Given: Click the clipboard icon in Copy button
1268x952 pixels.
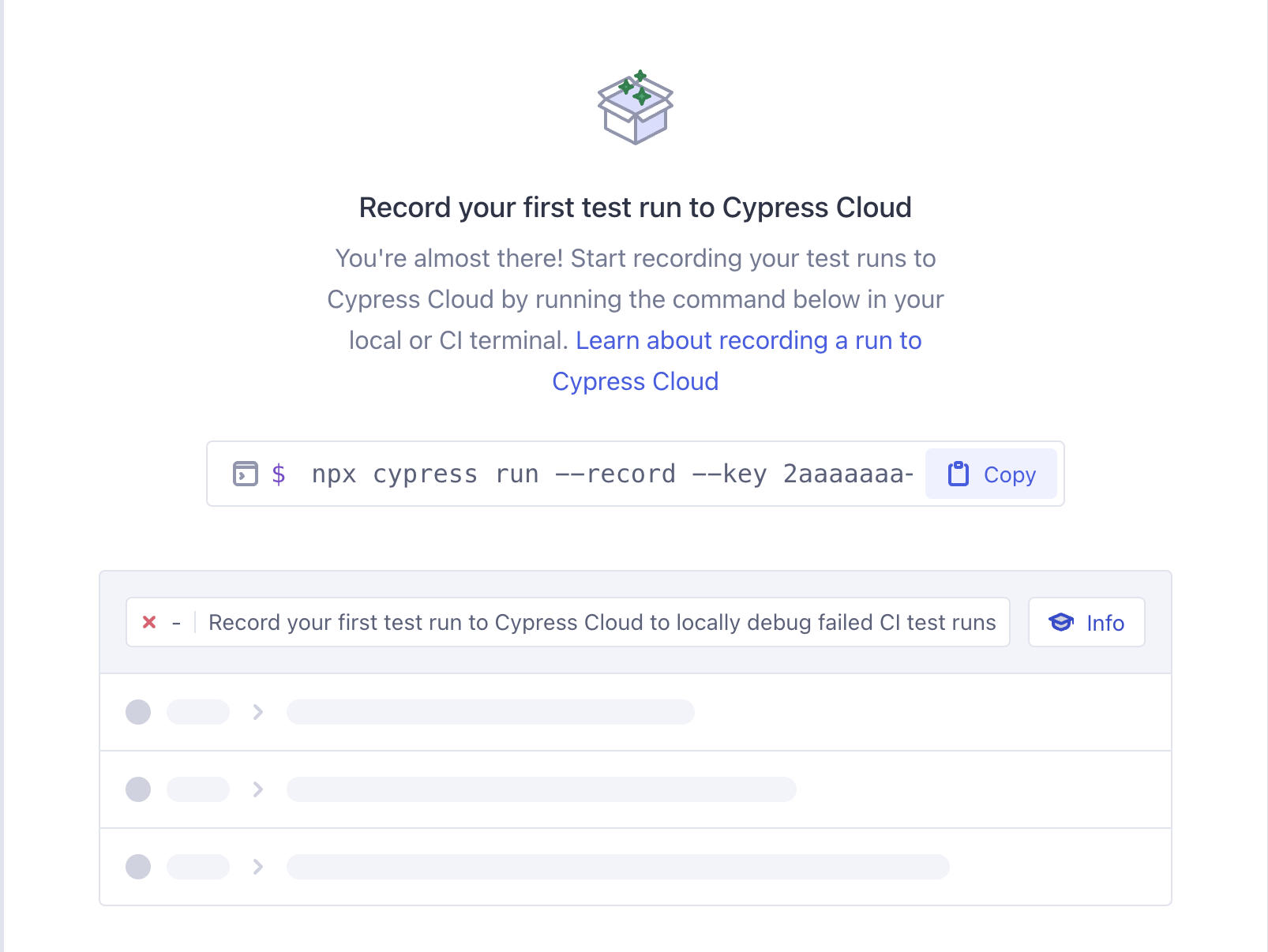Looking at the screenshot, I should 958,474.
